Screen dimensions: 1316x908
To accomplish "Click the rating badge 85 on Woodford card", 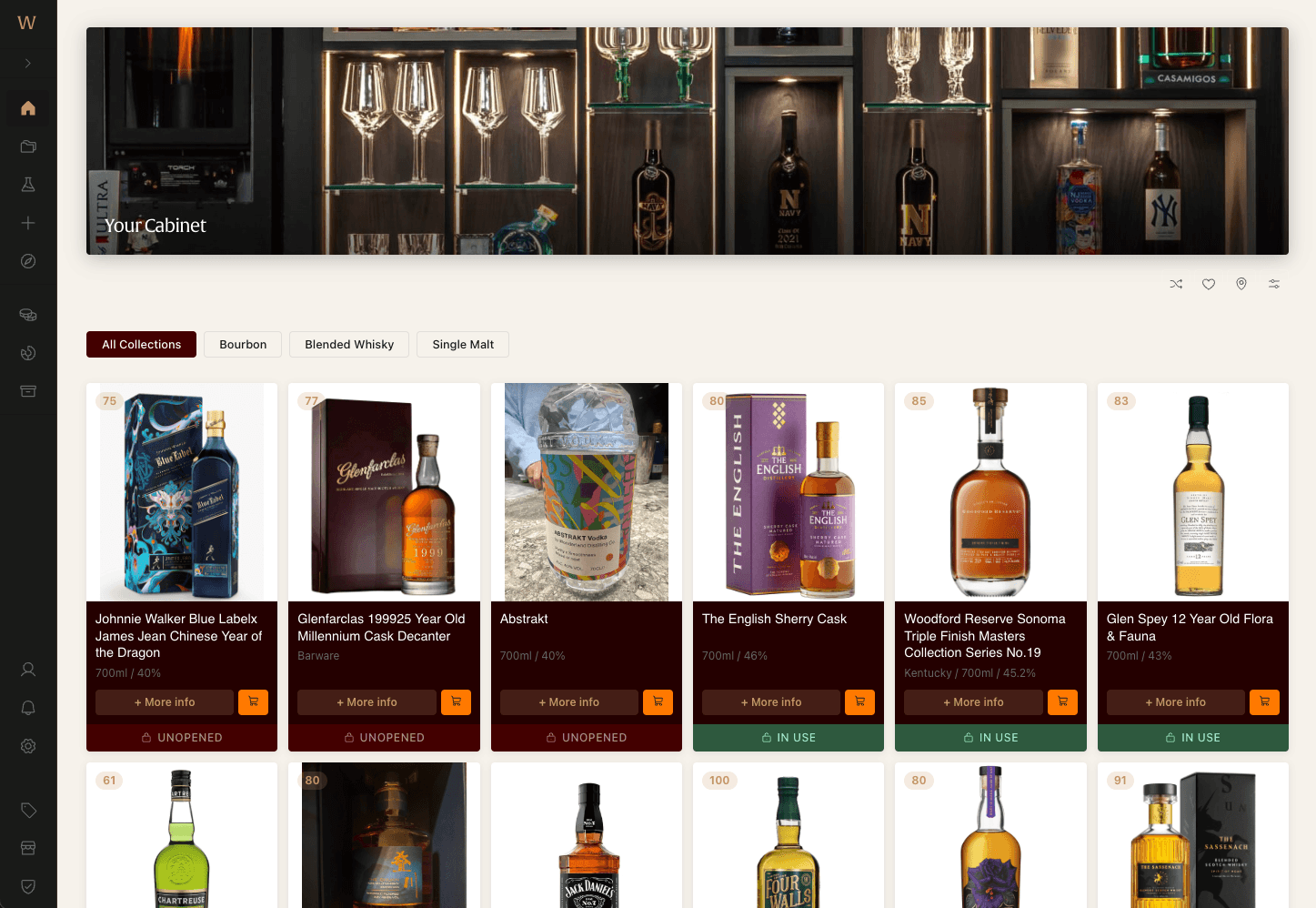I will (x=919, y=401).
